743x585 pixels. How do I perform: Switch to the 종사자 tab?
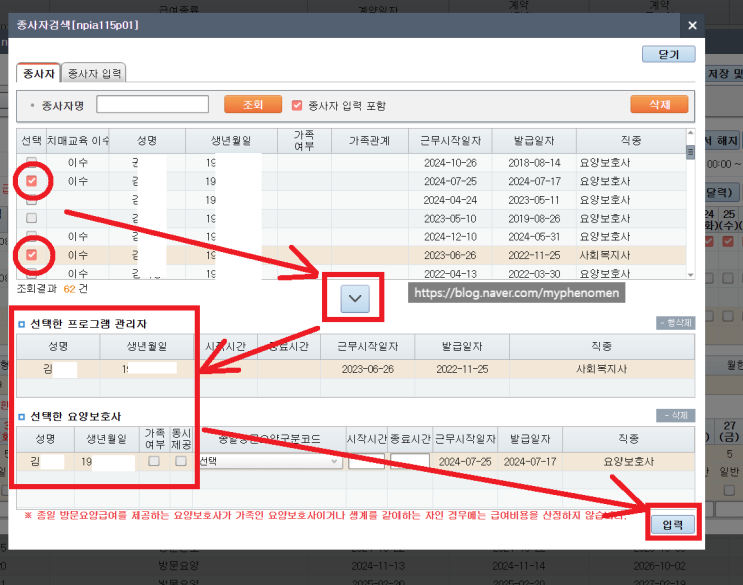pyautogui.click(x=38, y=73)
